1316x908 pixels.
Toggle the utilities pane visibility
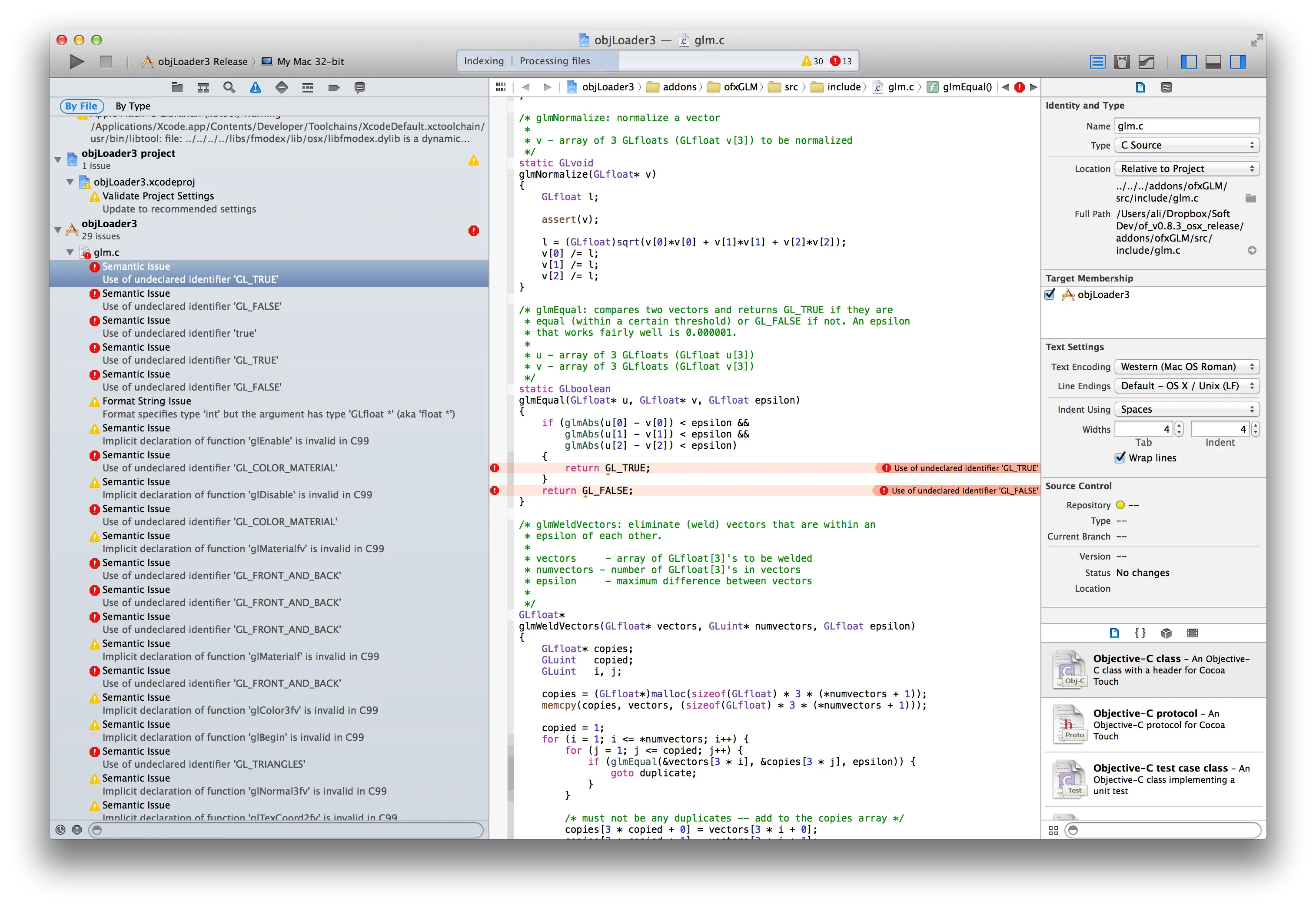tap(1238, 61)
